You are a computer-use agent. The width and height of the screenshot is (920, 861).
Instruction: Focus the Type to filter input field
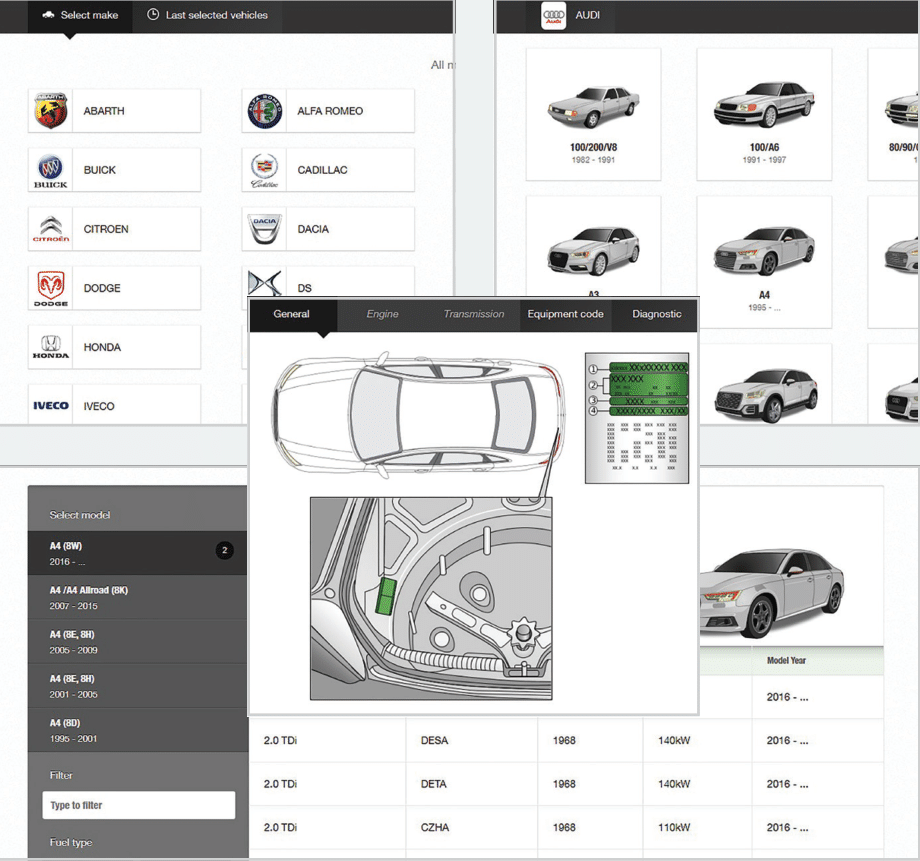139,805
